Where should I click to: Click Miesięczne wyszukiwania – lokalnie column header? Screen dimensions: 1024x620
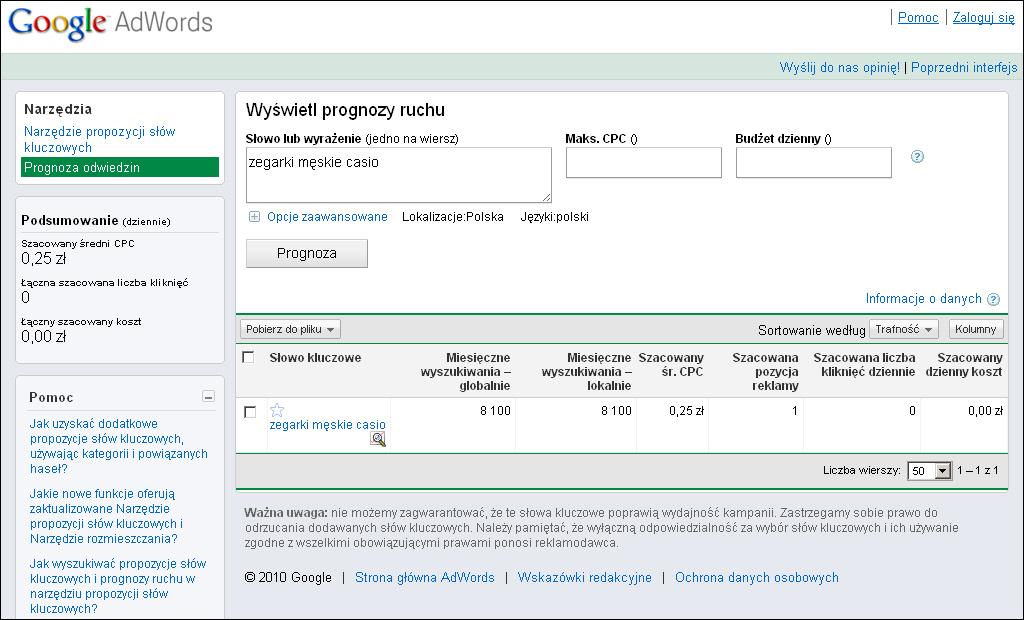[586, 372]
